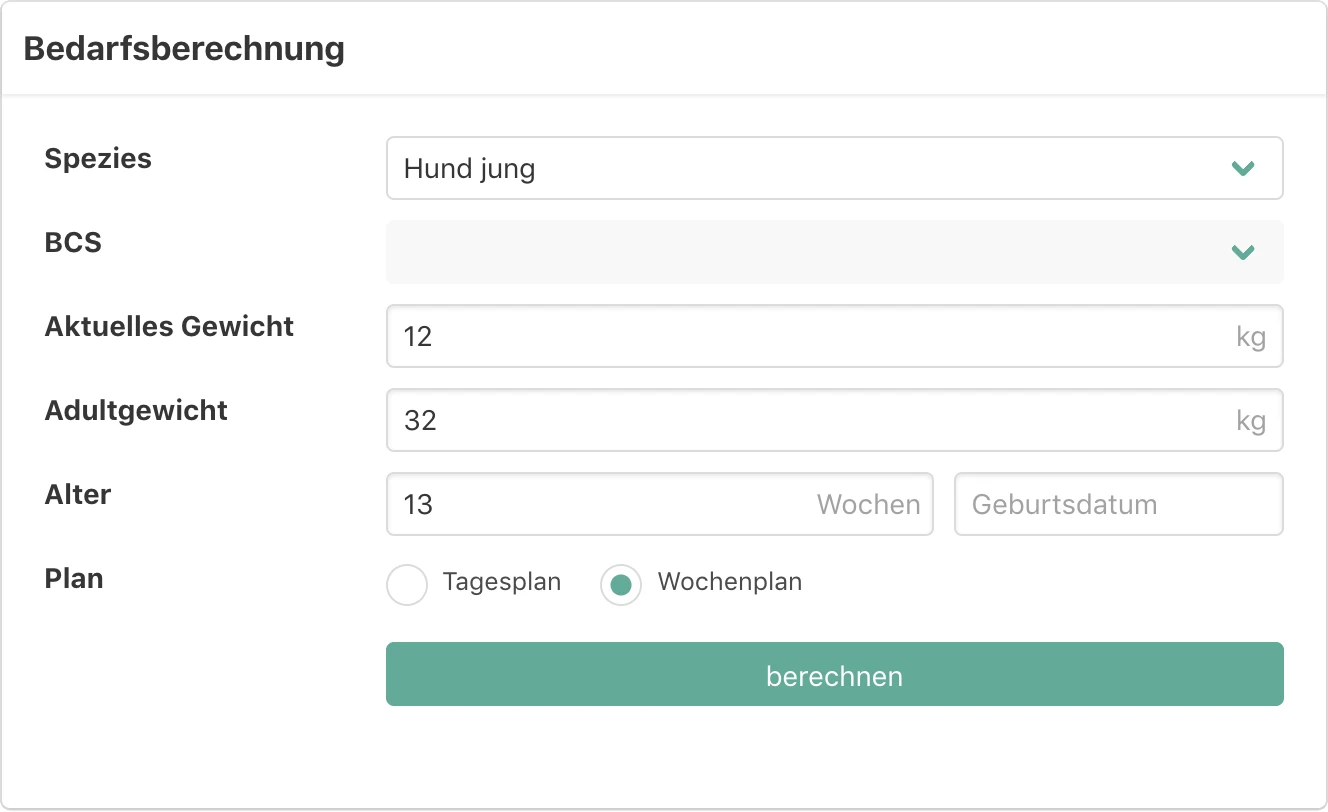Click the Wochen unit in the Alter field
The width and height of the screenshot is (1328, 812).
tap(867, 504)
